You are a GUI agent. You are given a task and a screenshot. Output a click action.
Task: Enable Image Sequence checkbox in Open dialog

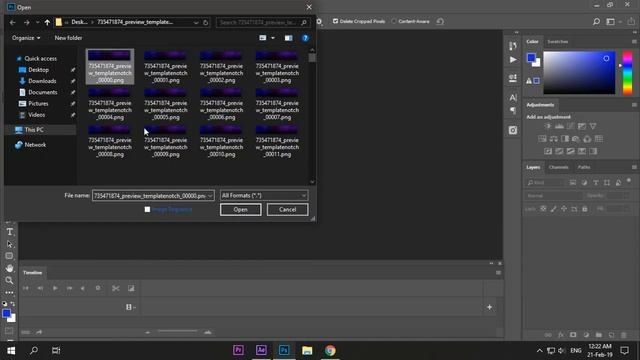[x=147, y=209]
